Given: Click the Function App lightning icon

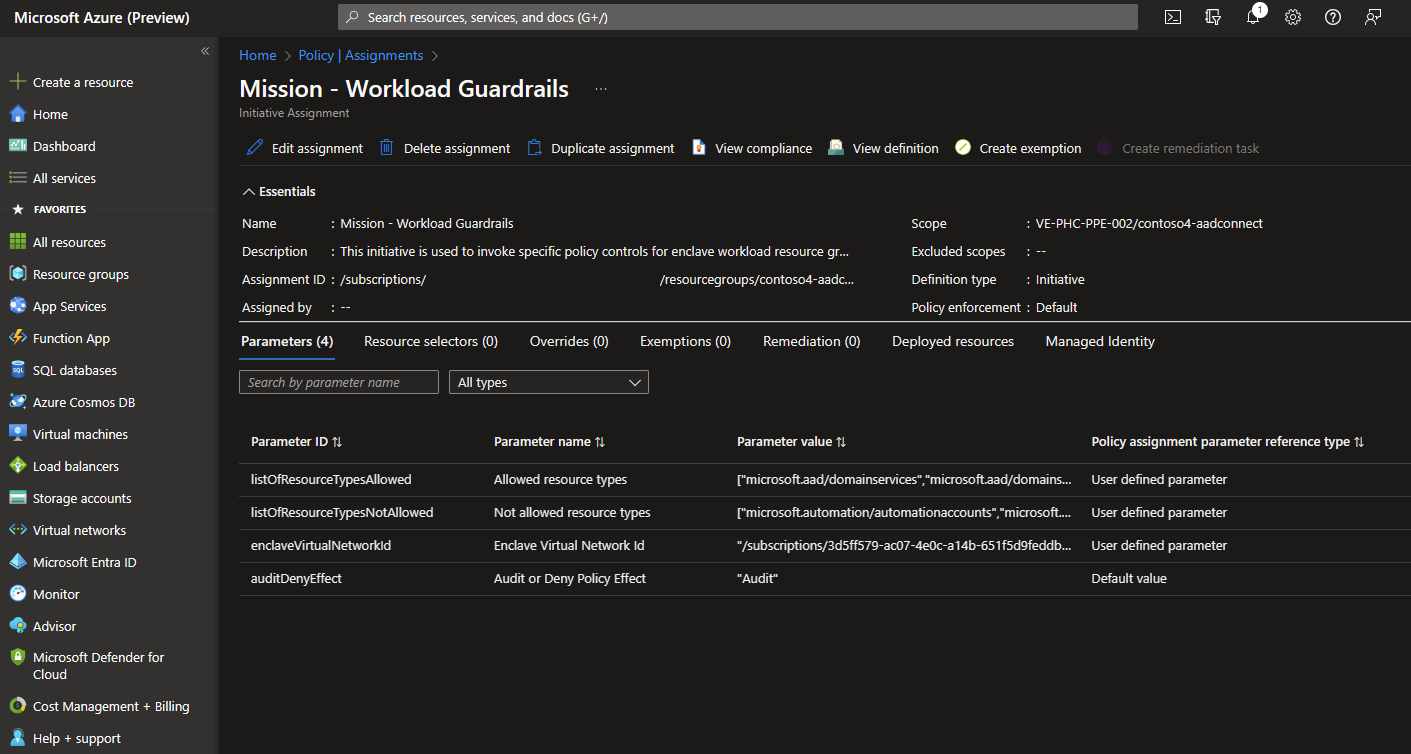Looking at the screenshot, I should tap(17, 338).
